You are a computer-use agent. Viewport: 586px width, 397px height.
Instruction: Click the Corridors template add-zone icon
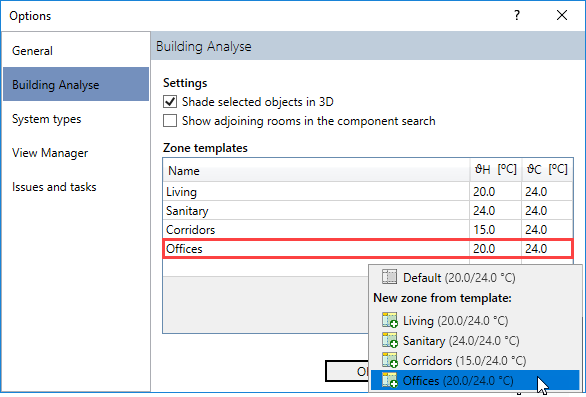[x=389, y=360]
